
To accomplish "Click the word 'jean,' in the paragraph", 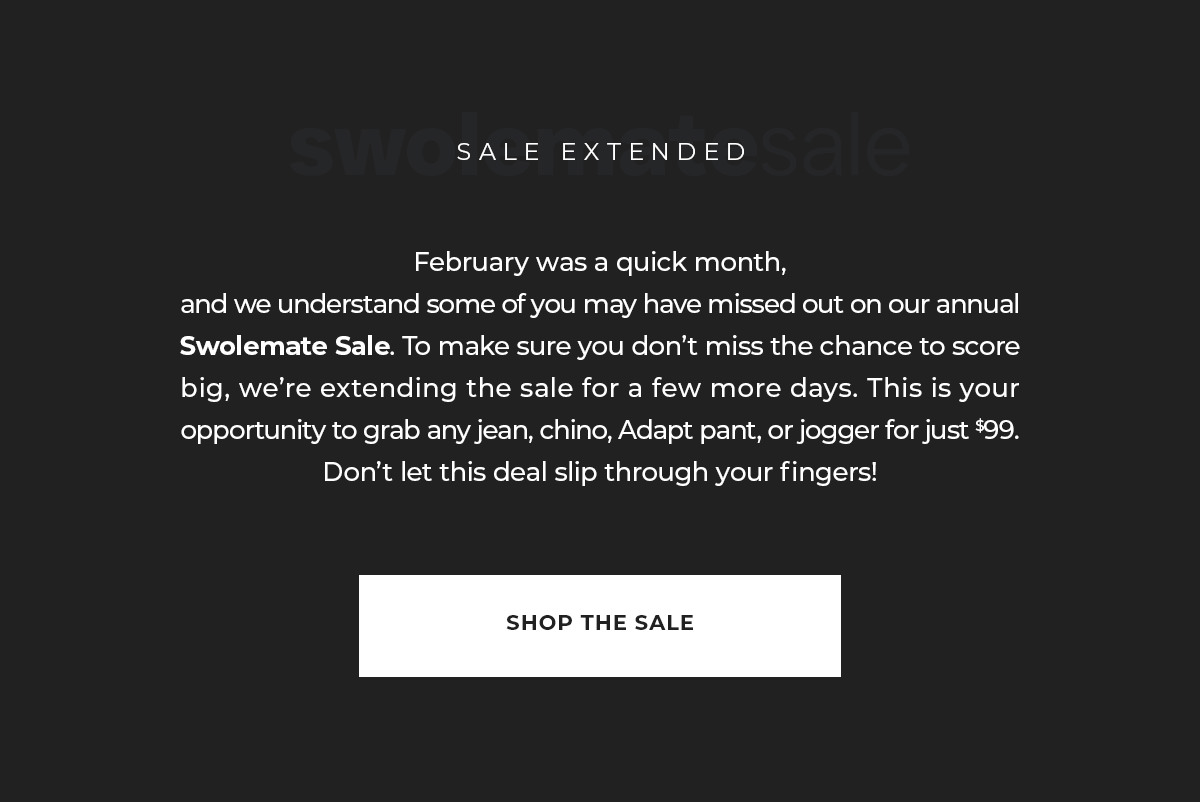I will 504,430.
